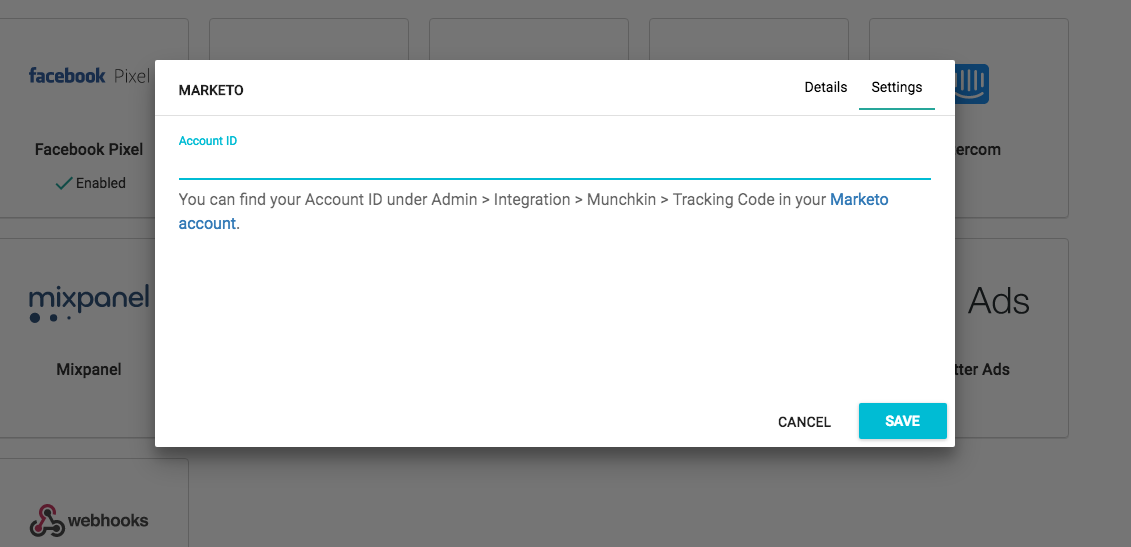Click the webhooks wordmark text
1131x547 pixels.
[108, 521]
